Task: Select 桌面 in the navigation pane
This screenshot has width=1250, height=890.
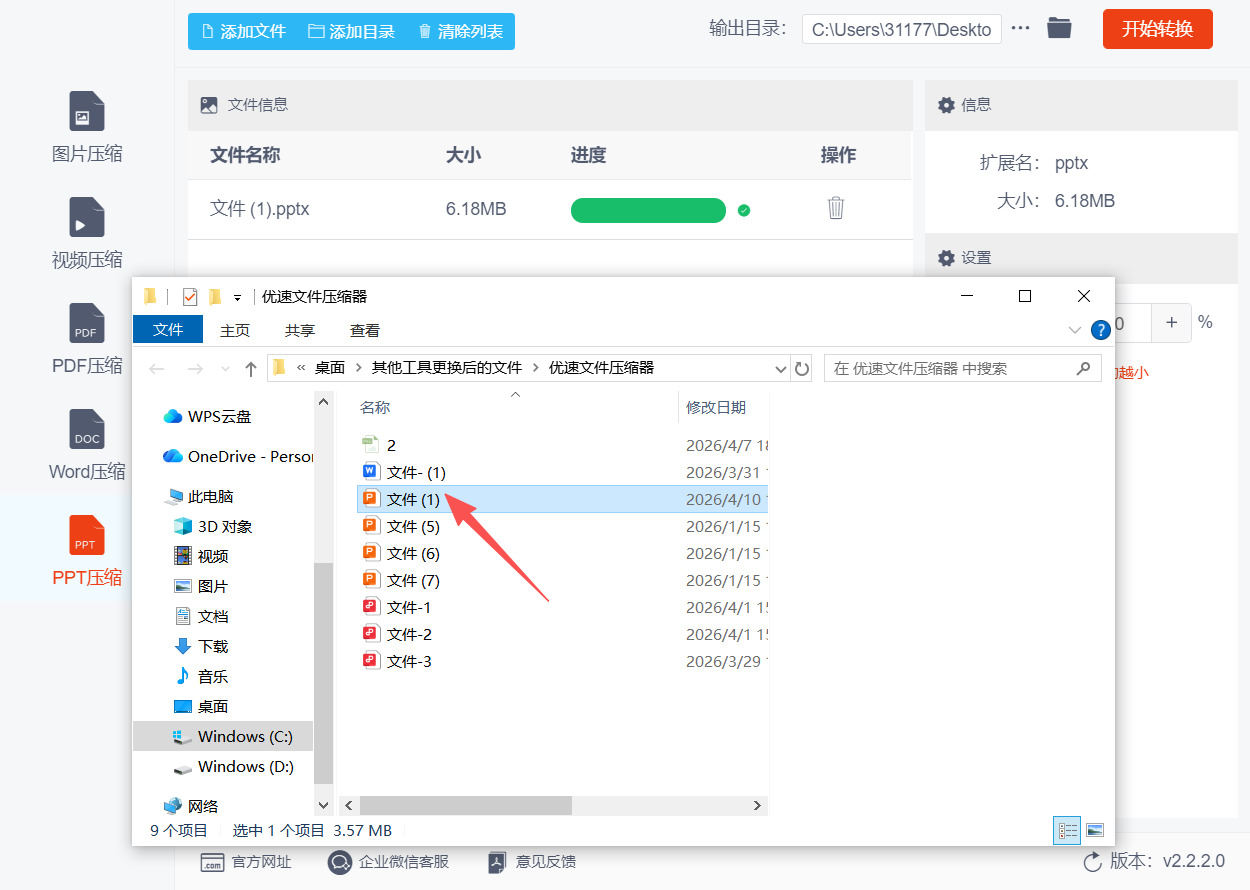Action: coord(201,706)
